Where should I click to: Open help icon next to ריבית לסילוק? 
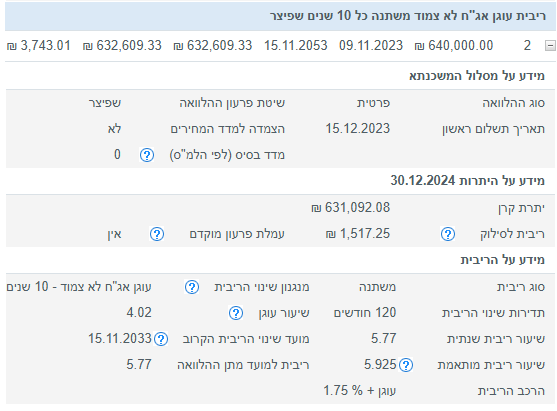pyautogui.click(x=448, y=234)
